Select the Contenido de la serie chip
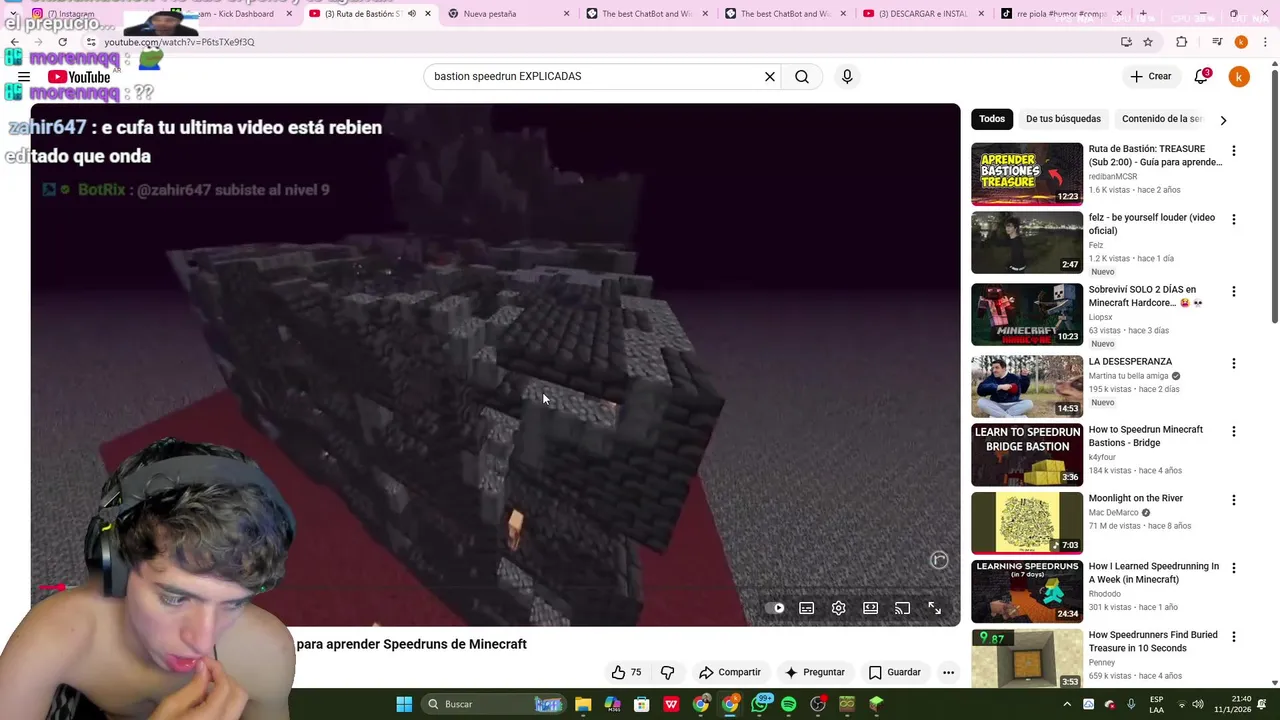Image resolution: width=1280 pixels, height=720 pixels. pos(1161,119)
